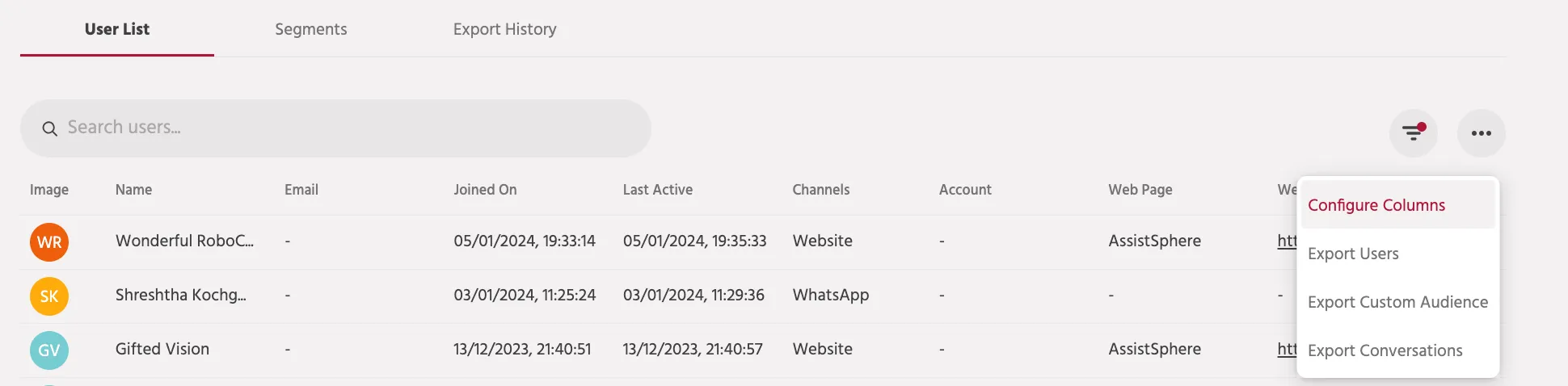Click the Last Active column header

(658, 190)
